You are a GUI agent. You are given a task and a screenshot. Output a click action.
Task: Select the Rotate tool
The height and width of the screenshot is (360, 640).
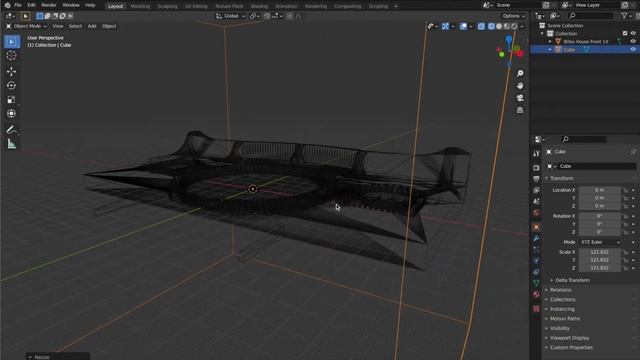tap(11, 85)
